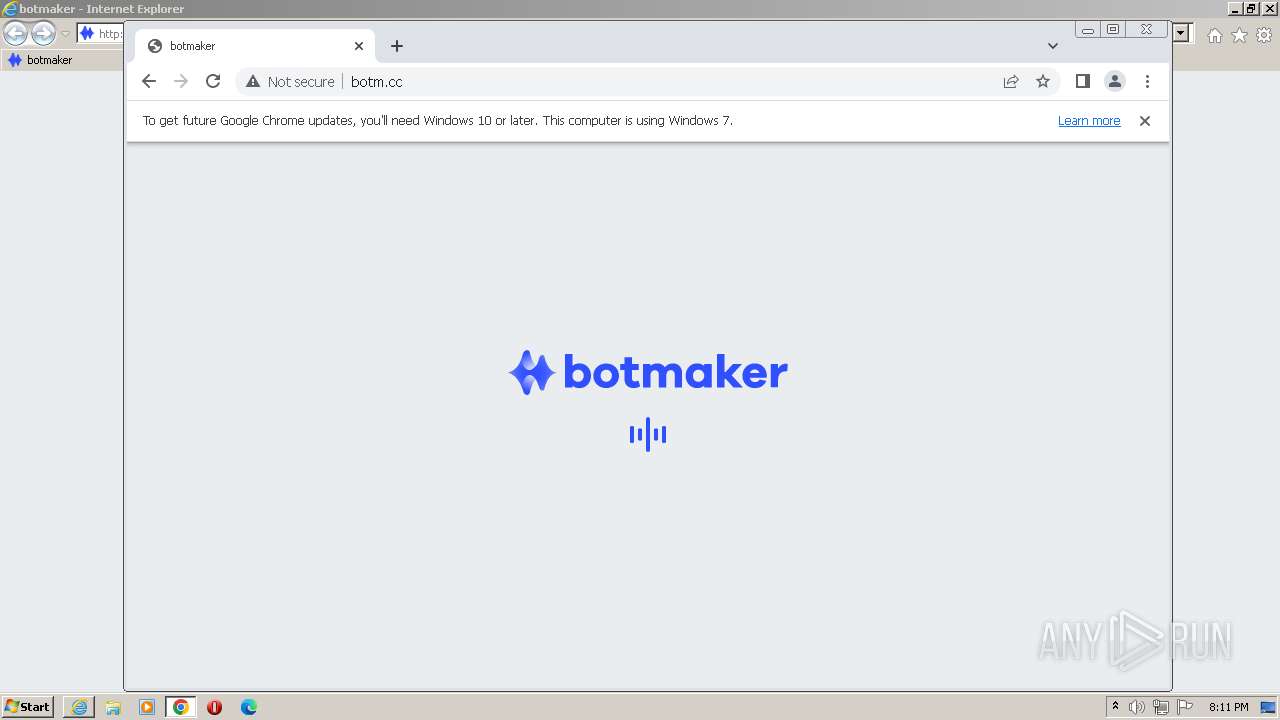1280x720 pixels.
Task: Click Internet Explorer's forward button
Action: (43, 34)
